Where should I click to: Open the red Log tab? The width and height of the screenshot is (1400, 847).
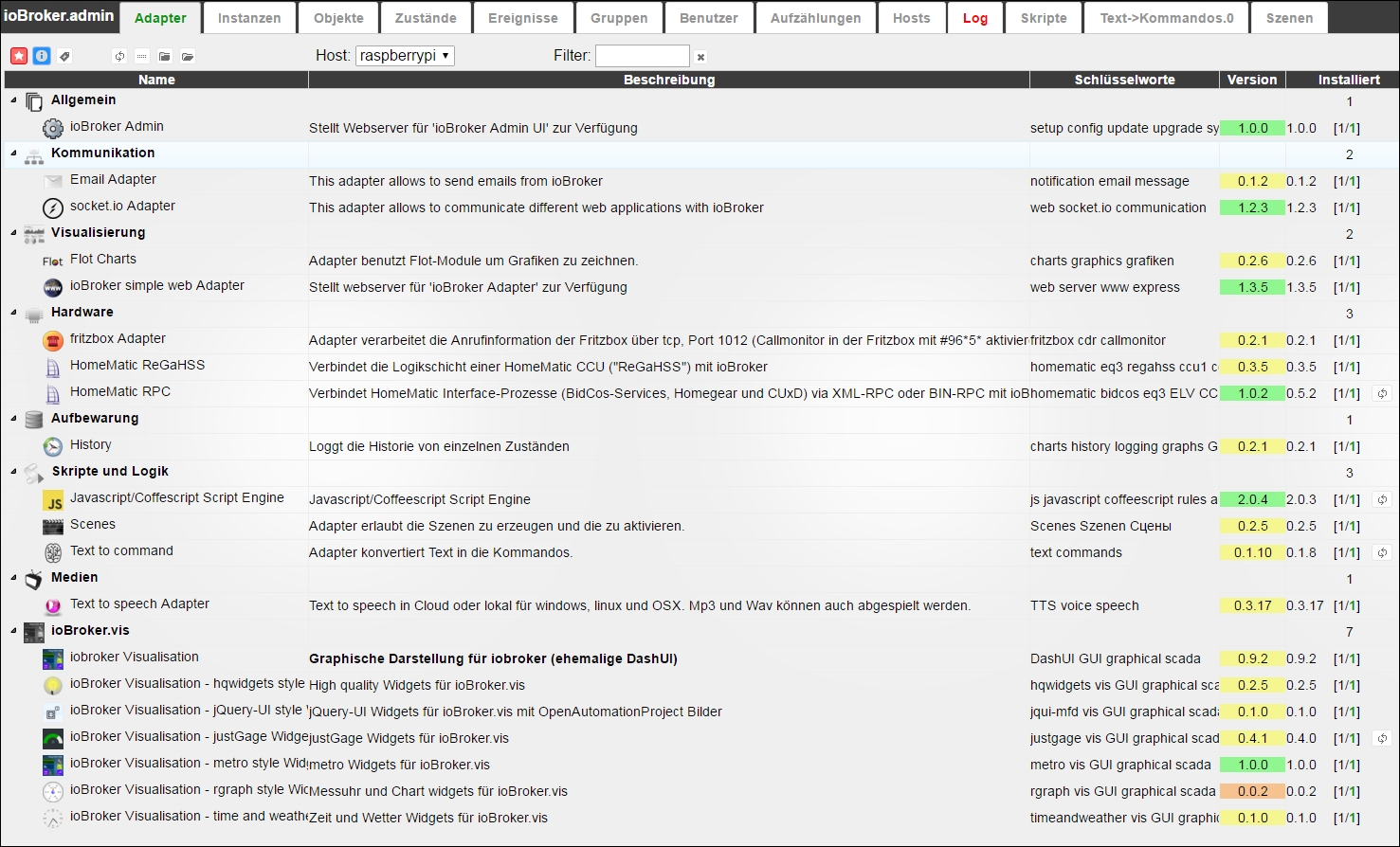coord(975,18)
